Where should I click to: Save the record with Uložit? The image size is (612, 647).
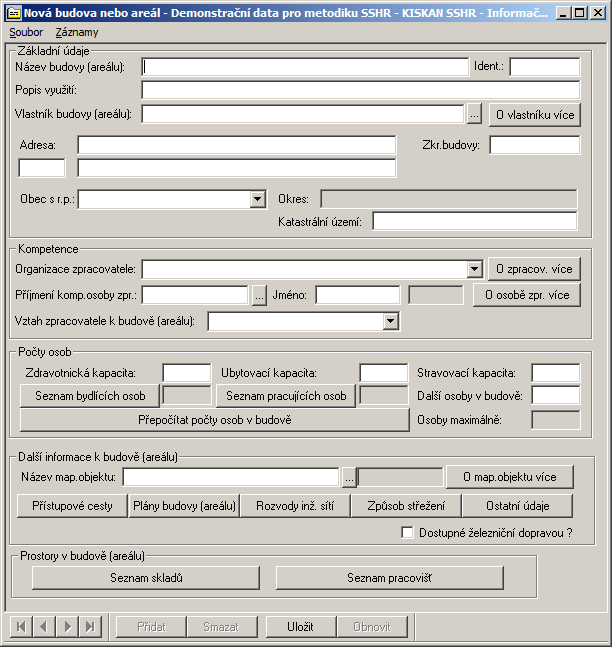tap(300, 627)
